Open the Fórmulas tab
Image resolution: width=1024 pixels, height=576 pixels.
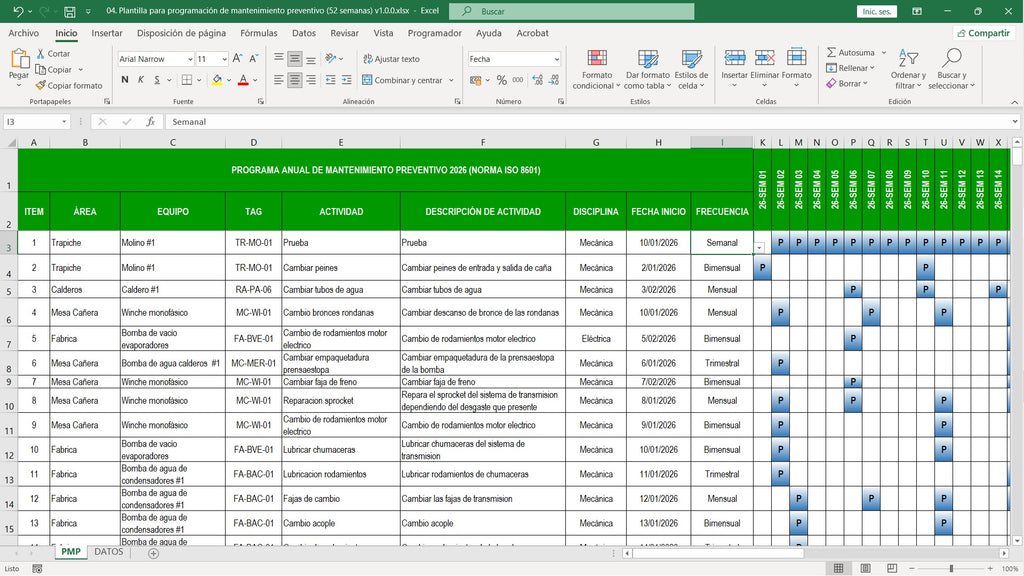tap(259, 33)
